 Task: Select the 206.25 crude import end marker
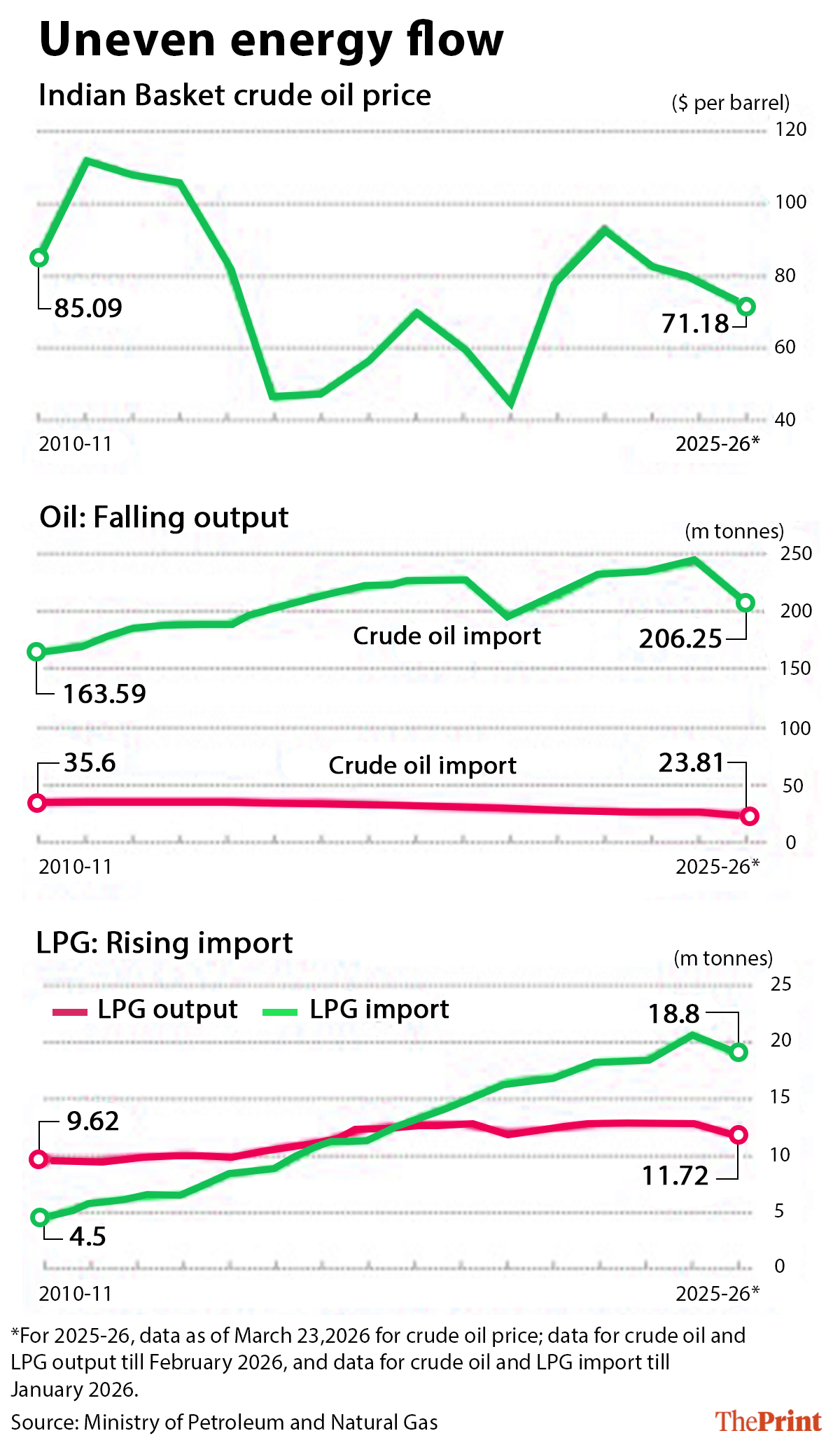click(745, 602)
